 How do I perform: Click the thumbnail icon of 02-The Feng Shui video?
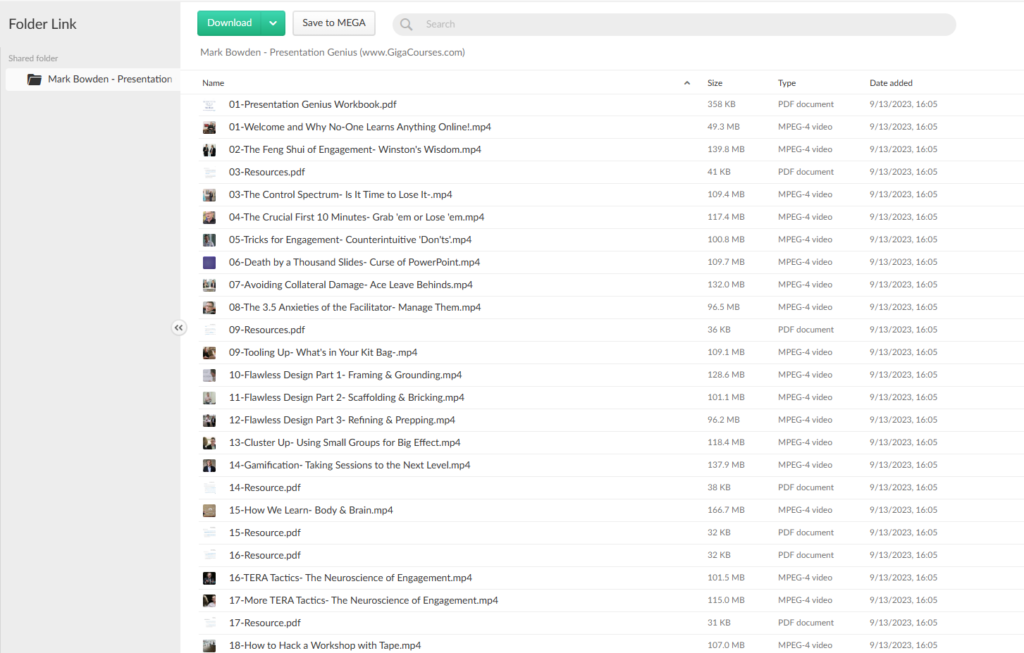click(x=209, y=150)
